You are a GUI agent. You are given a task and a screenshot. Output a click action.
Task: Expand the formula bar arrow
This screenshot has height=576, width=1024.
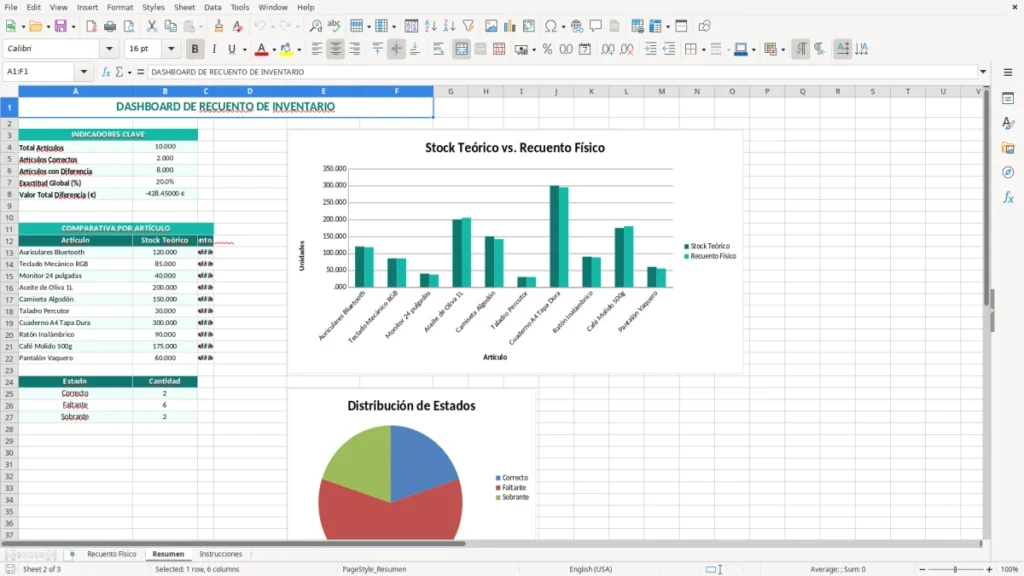pyautogui.click(x=983, y=72)
